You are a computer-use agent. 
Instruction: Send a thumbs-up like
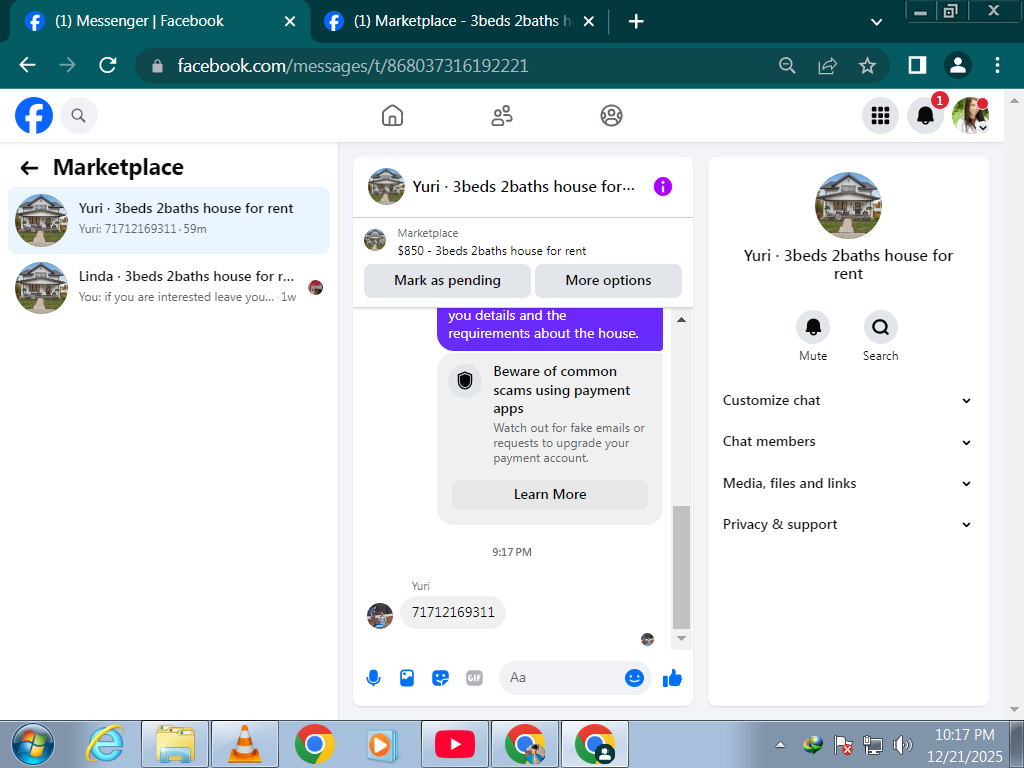672,678
